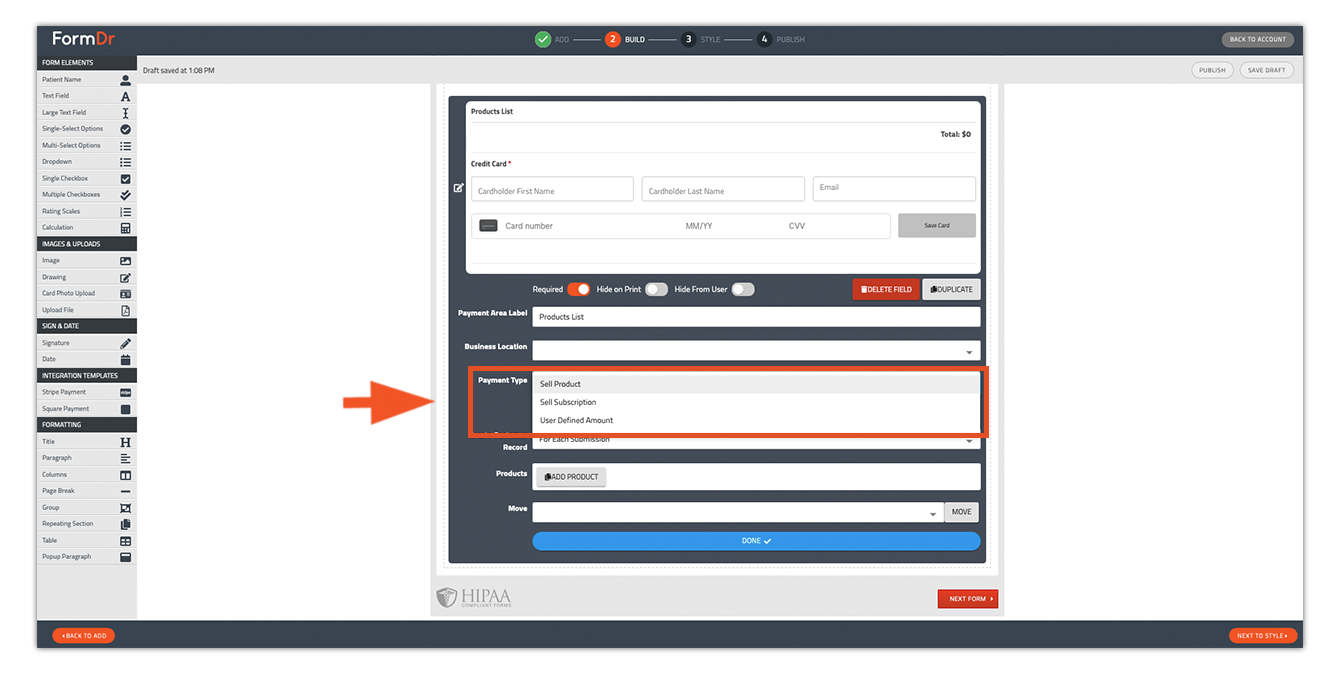This screenshot has height=676, width=1323.
Task: Enable the Hide From User toggle
Action: click(743, 289)
